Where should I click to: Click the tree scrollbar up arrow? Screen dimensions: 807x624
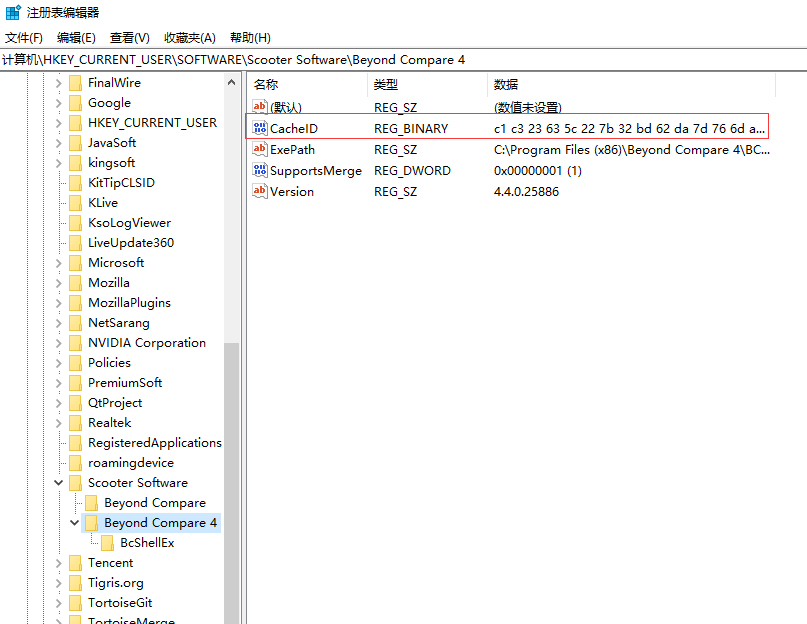coord(232,82)
